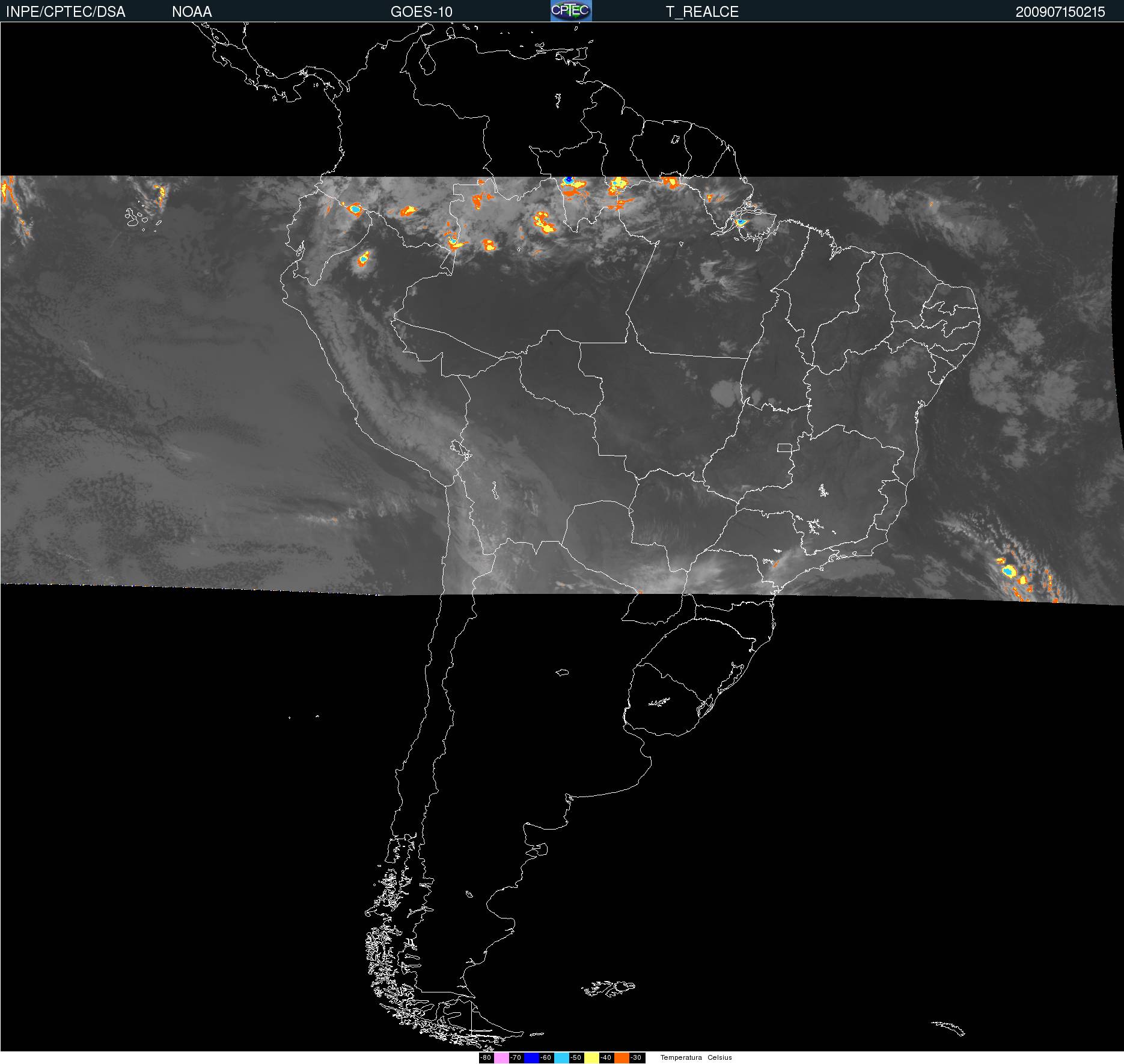Click the -60 legend value
Viewport: 1124px width, 1064px height.
coord(546,1057)
